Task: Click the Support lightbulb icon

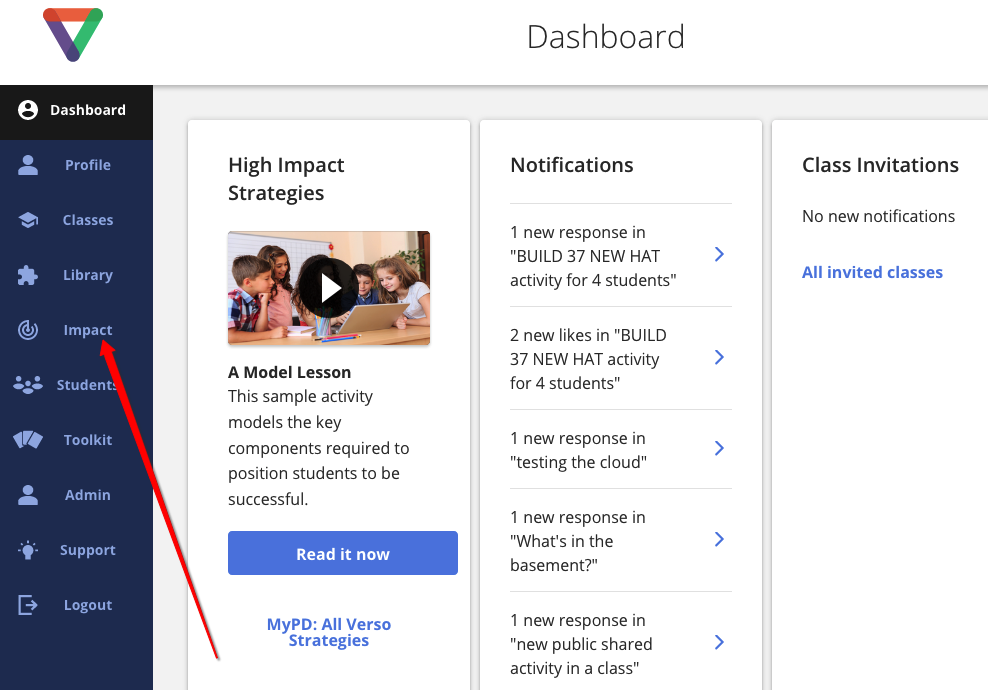Action: [x=28, y=550]
